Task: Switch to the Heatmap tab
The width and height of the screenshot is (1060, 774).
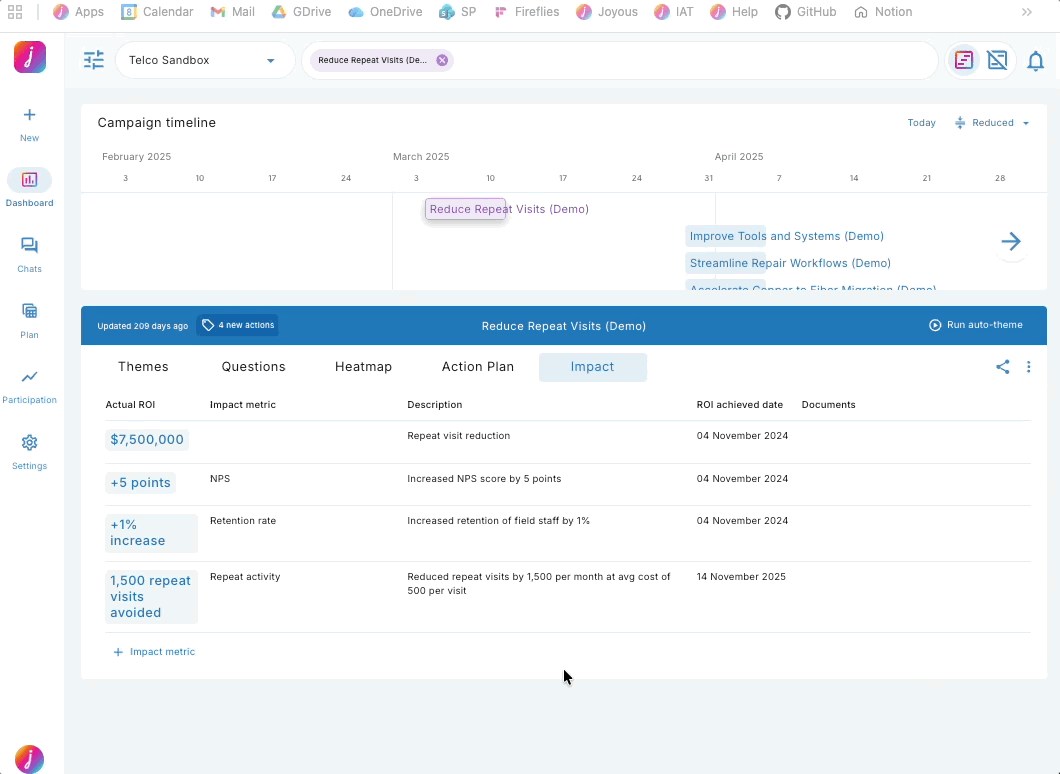Action: [x=363, y=367]
